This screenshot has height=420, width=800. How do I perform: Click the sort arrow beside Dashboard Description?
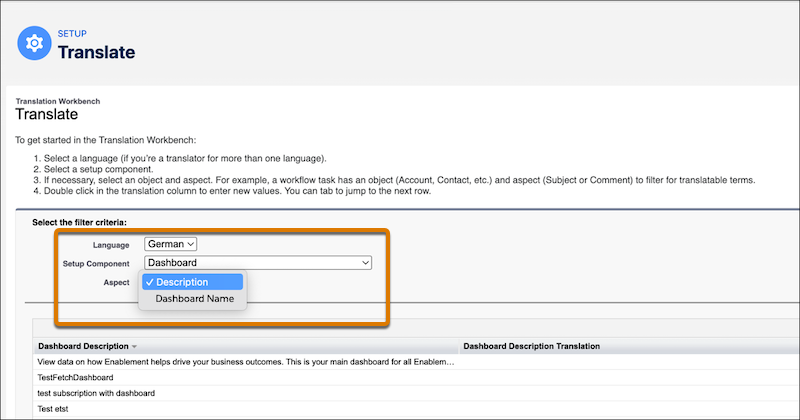(135, 346)
